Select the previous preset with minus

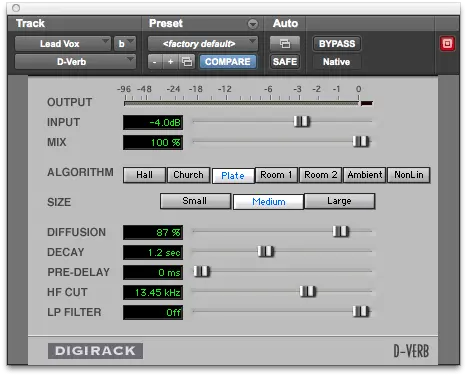coord(155,62)
